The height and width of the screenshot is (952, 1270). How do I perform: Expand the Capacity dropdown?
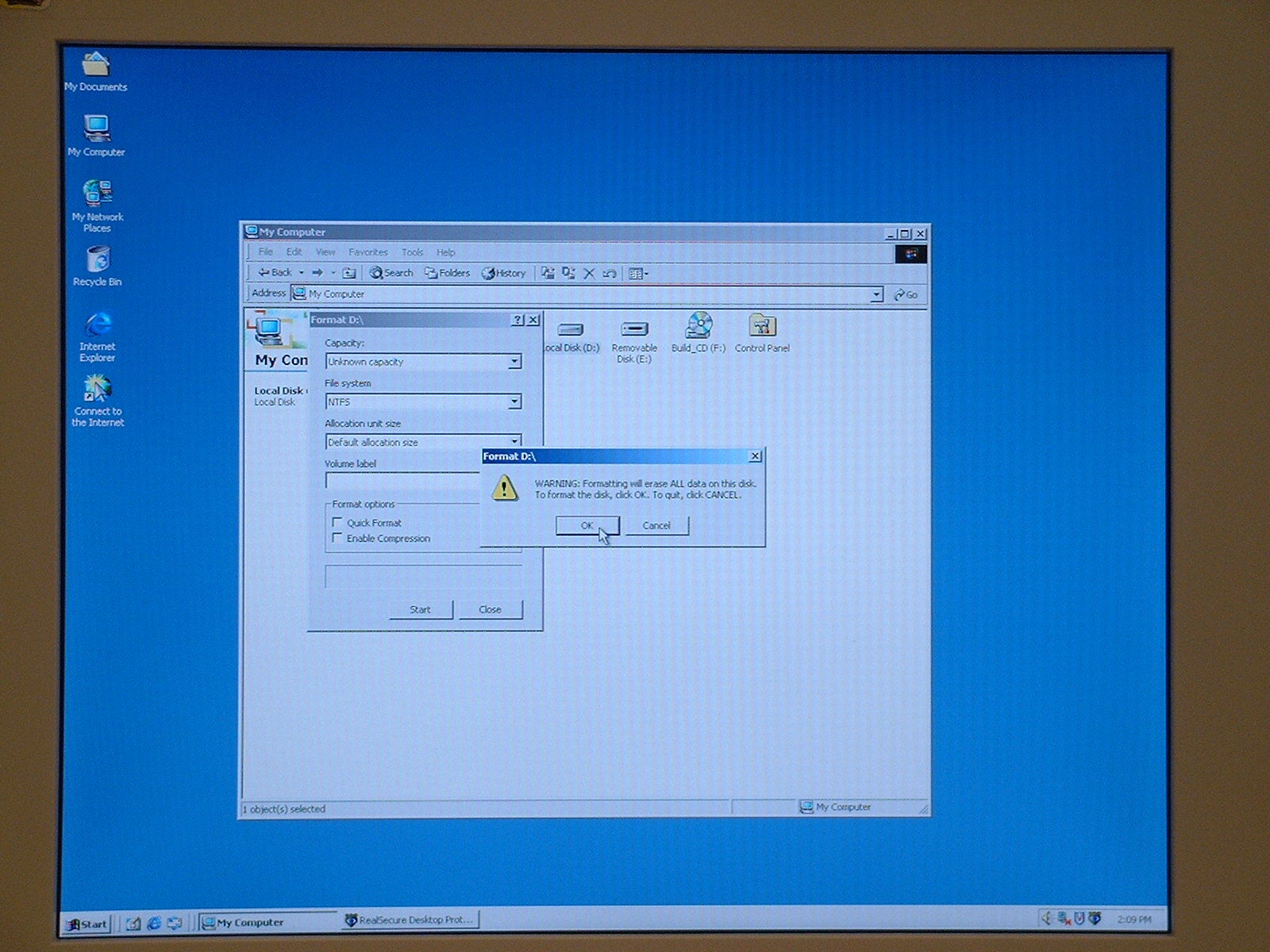point(514,362)
